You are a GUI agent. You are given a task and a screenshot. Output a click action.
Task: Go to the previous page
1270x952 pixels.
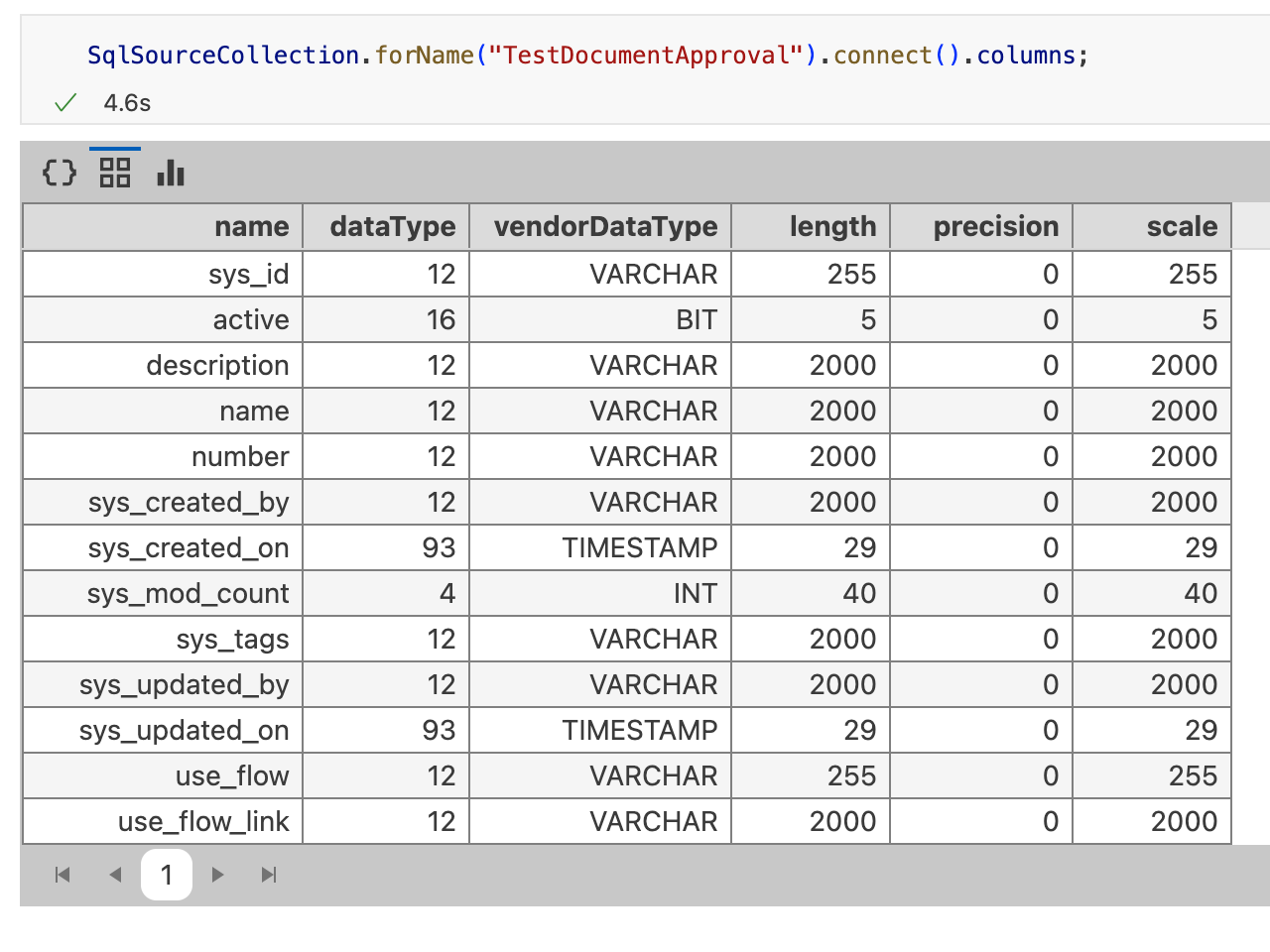pos(115,875)
